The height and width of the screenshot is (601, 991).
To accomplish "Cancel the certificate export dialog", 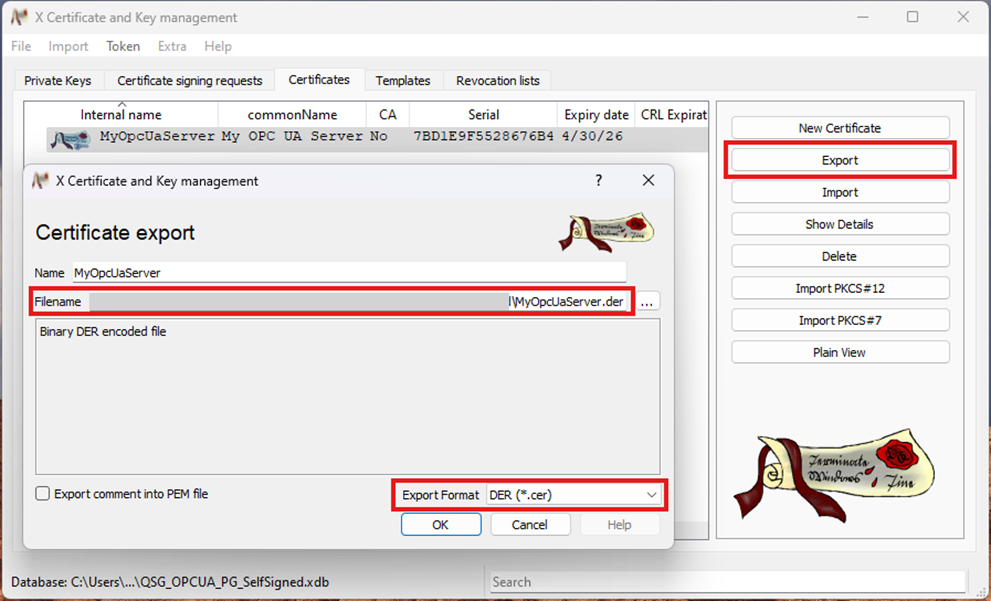I will tap(530, 525).
